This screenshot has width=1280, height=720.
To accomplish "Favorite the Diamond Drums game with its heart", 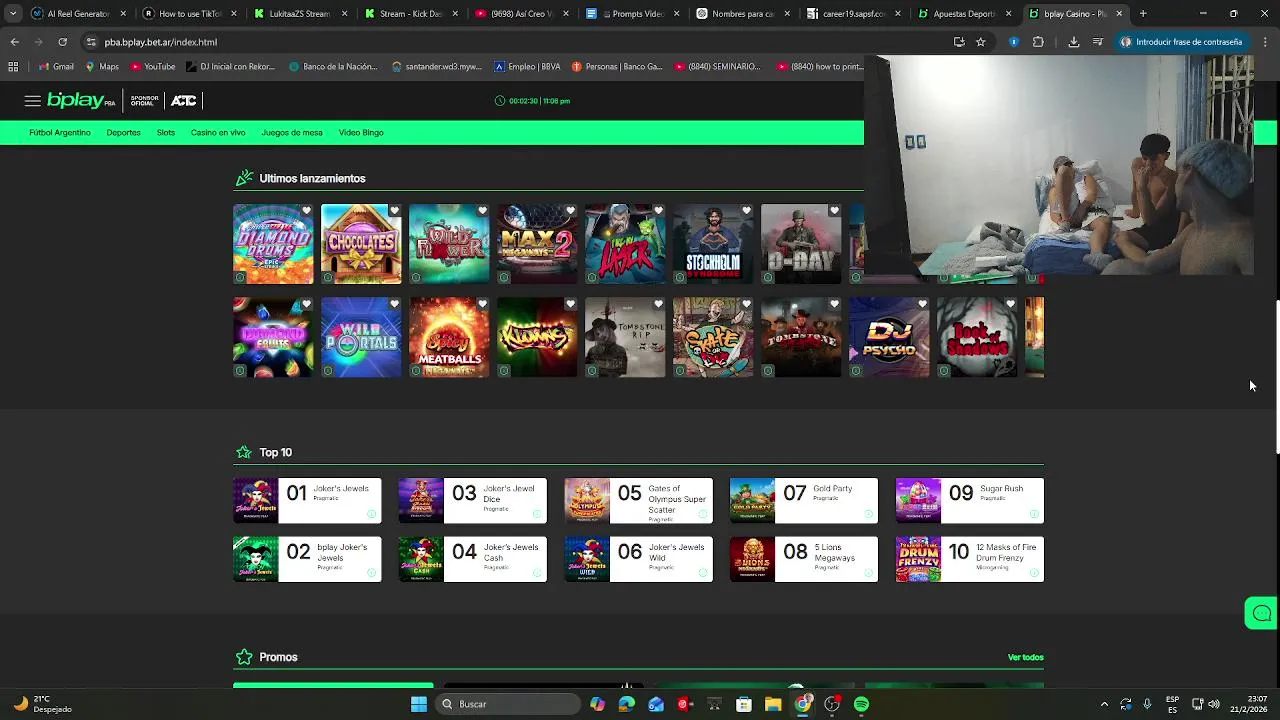I will 306,211.
